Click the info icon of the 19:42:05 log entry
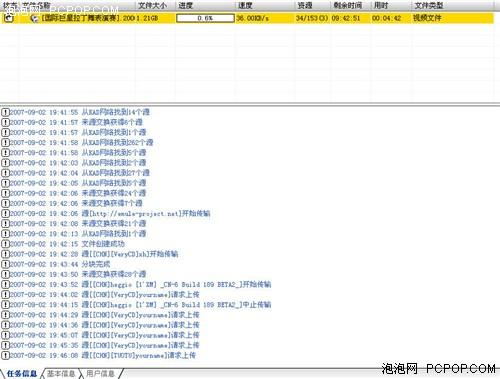Screen dimensions: 500x379 tap(5, 183)
